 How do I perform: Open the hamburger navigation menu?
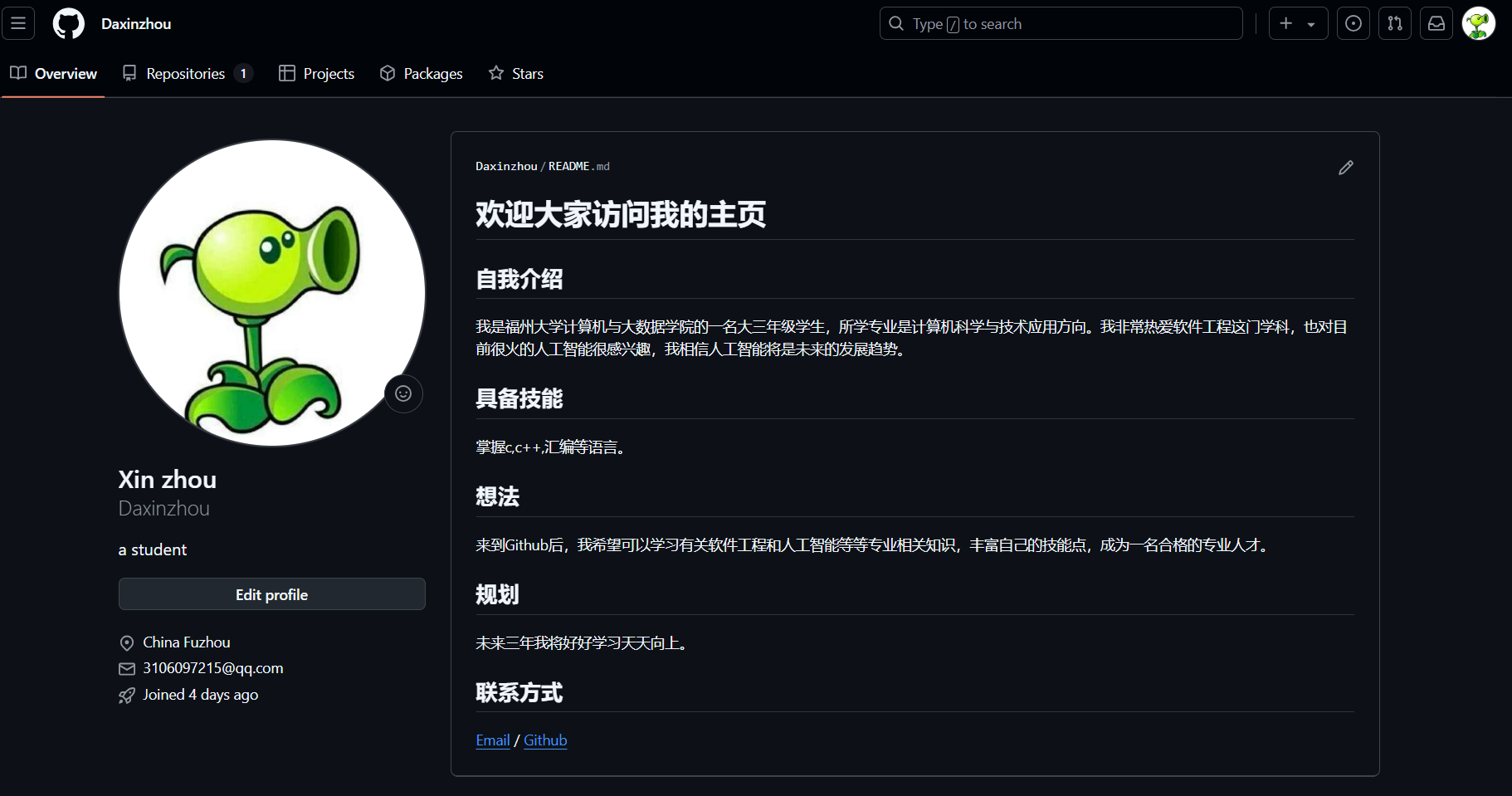[x=18, y=23]
